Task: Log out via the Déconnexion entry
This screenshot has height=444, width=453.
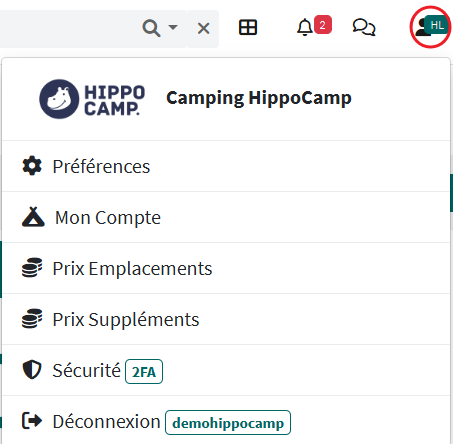Action: click(226, 421)
